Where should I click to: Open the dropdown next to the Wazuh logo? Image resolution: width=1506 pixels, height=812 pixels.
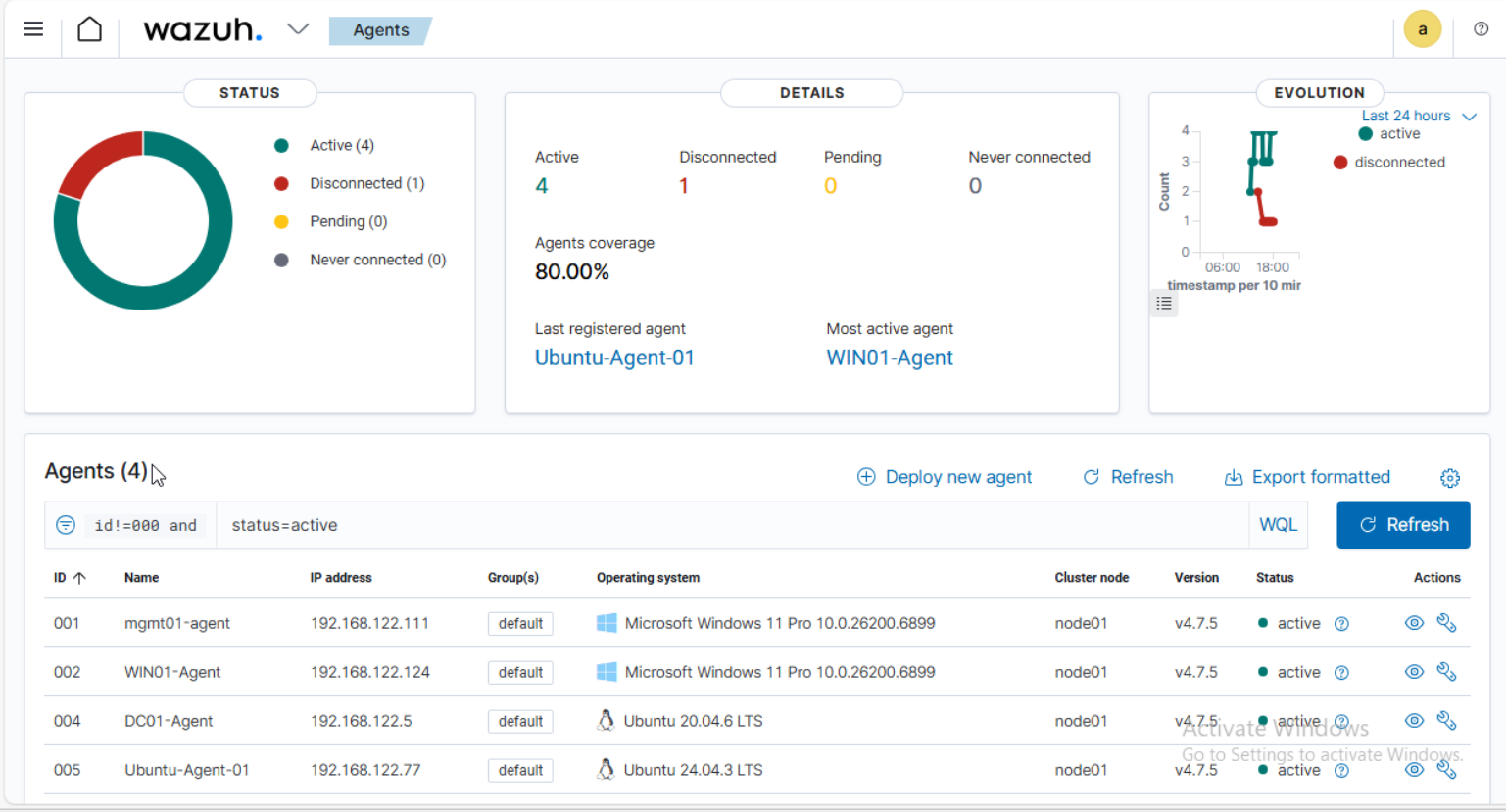click(298, 29)
